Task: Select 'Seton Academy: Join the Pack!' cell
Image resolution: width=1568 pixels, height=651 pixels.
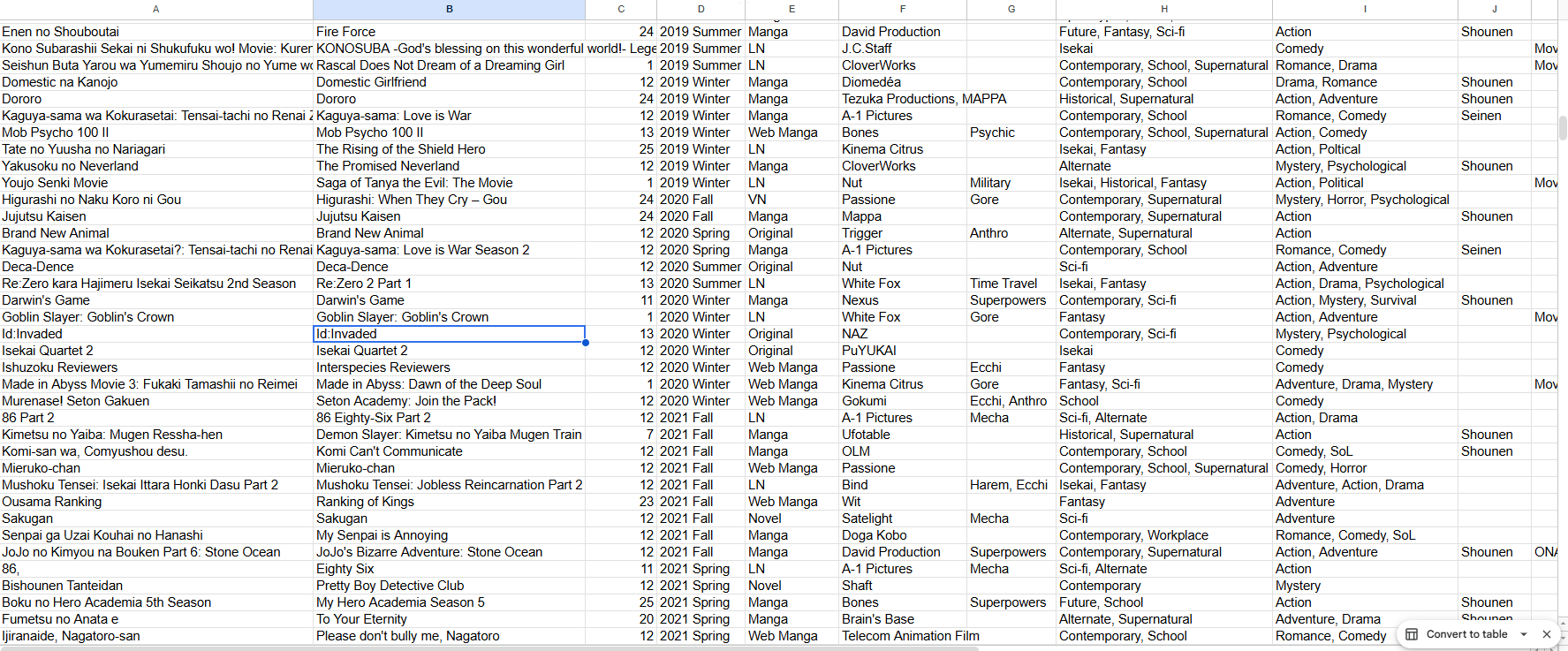Action: tap(449, 401)
